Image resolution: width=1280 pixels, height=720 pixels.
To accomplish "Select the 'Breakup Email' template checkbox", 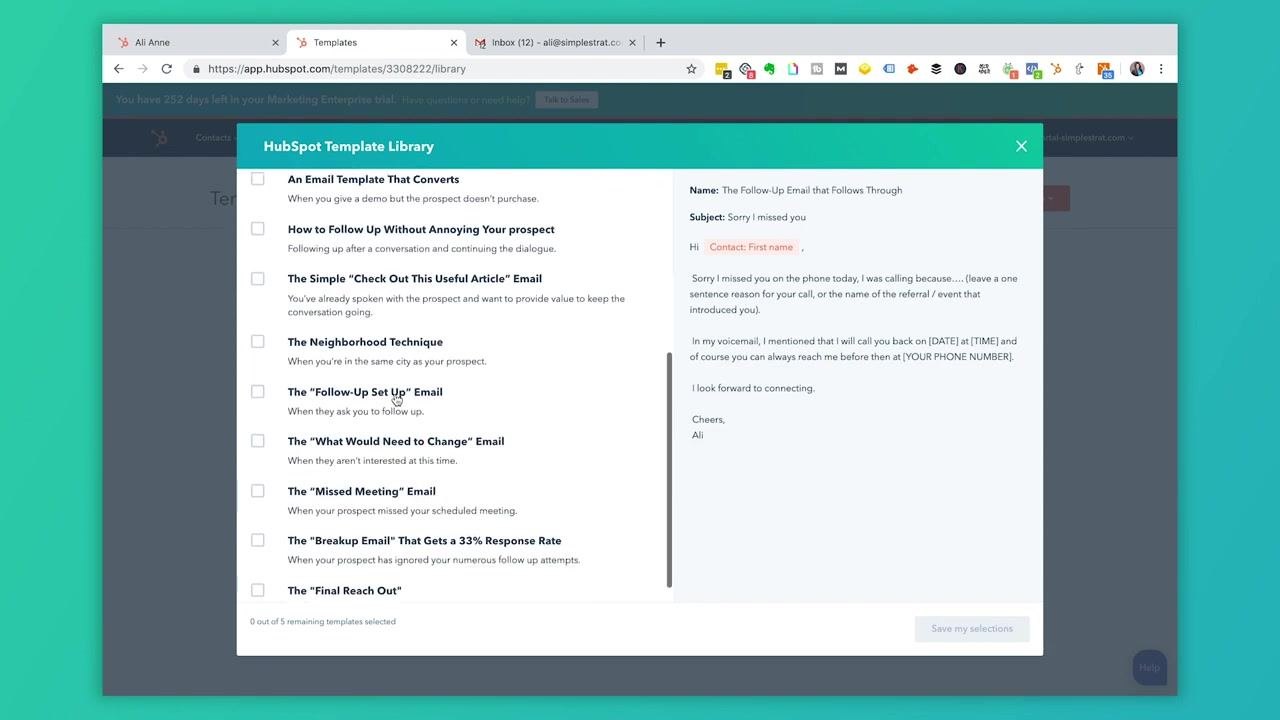I will (258, 541).
